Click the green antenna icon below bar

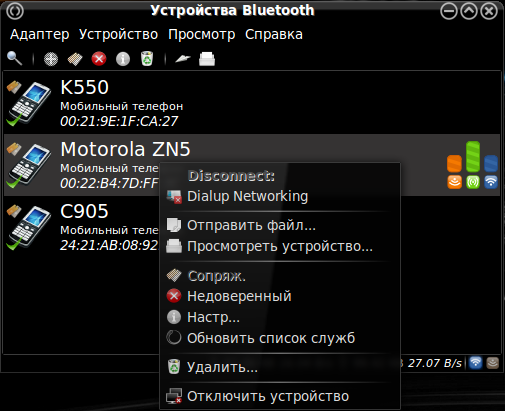point(473,182)
